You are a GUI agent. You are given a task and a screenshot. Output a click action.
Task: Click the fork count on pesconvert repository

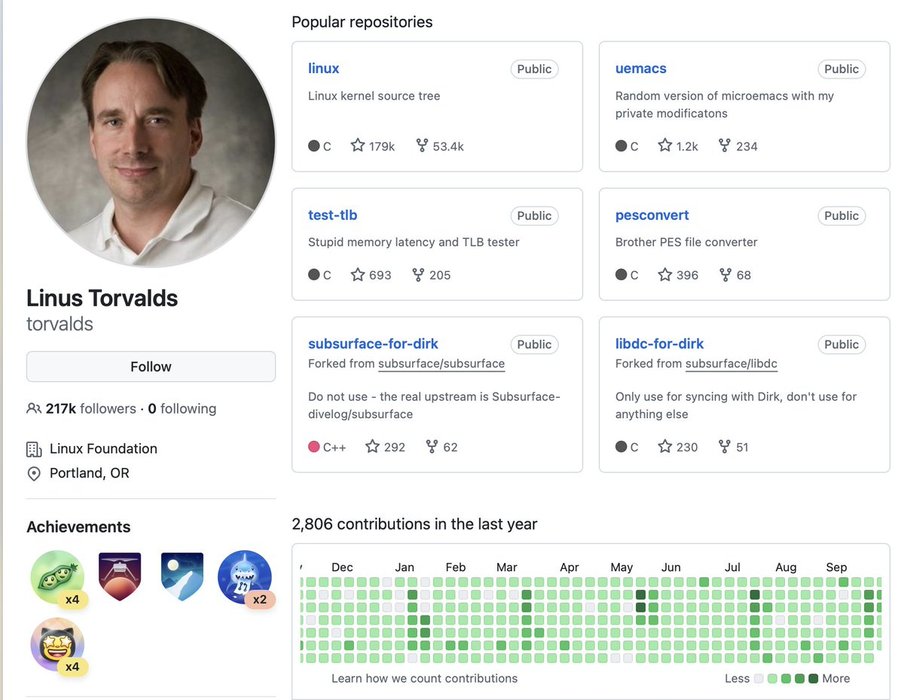[x=743, y=275]
